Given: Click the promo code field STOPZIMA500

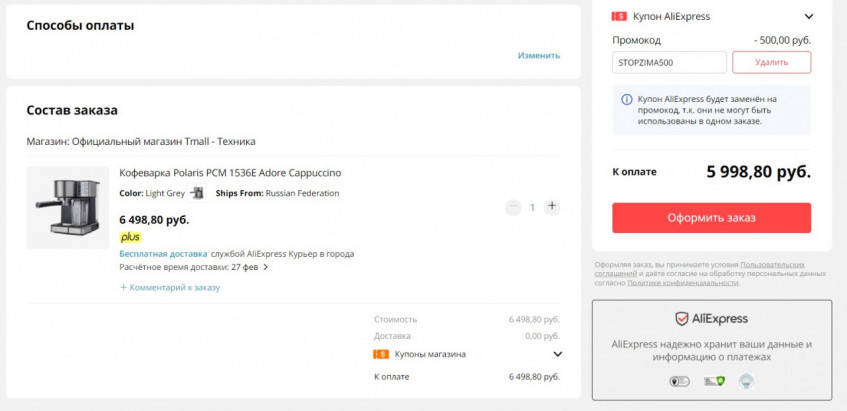Looking at the screenshot, I should 669,62.
